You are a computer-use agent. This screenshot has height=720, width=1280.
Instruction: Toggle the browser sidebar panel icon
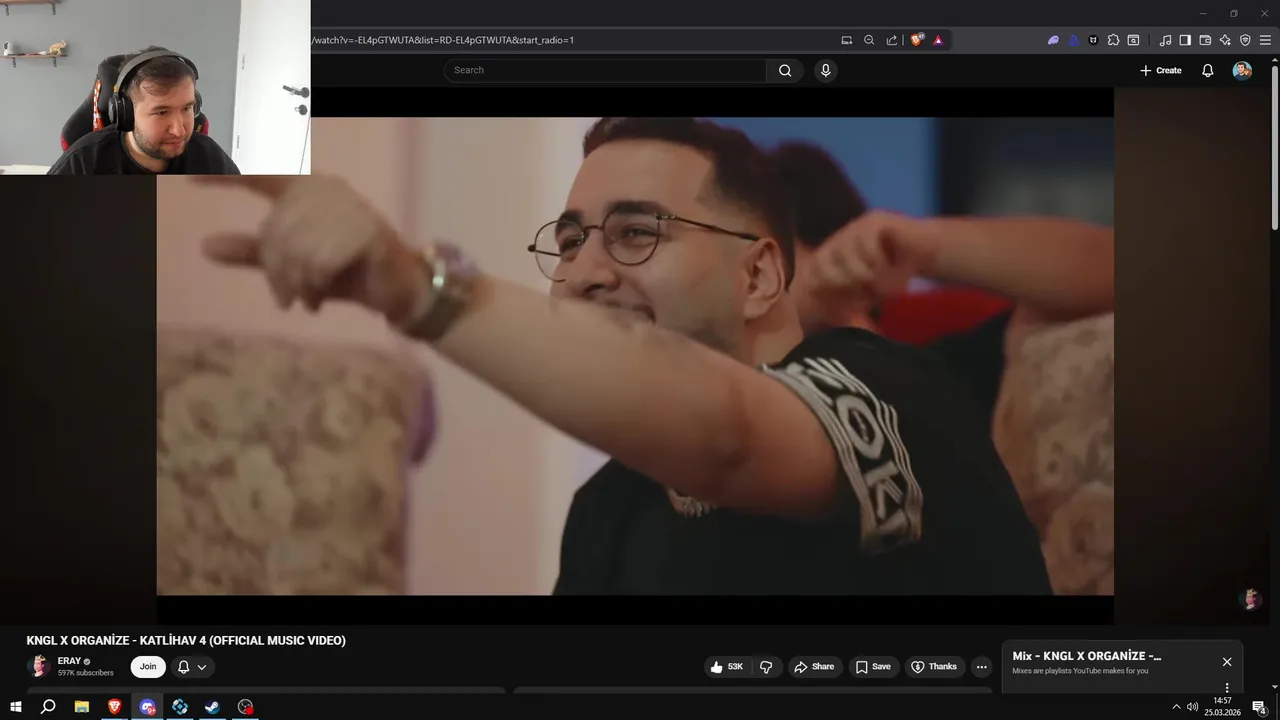1185,40
